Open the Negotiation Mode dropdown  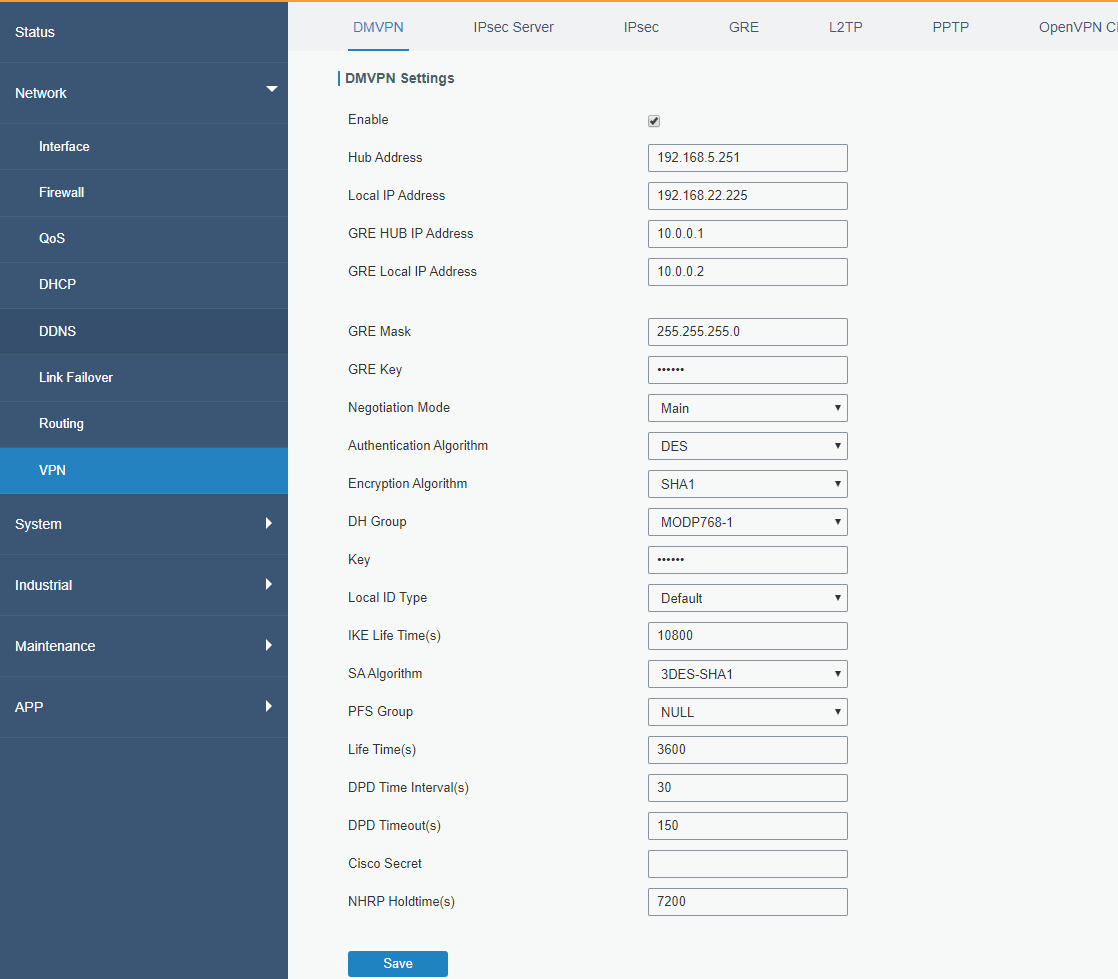pos(747,408)
